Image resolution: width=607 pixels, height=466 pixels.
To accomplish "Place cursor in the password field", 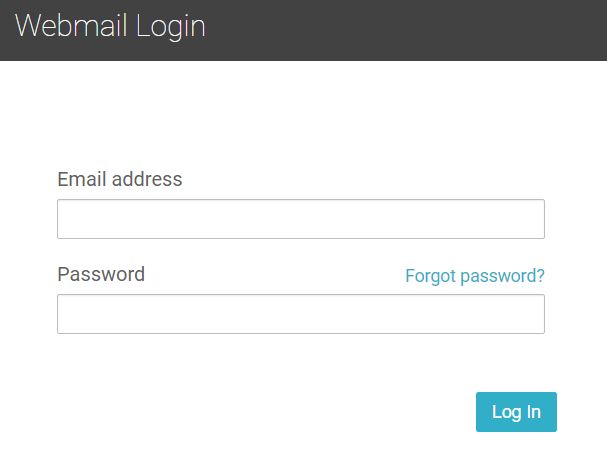I will click(300, 314).
